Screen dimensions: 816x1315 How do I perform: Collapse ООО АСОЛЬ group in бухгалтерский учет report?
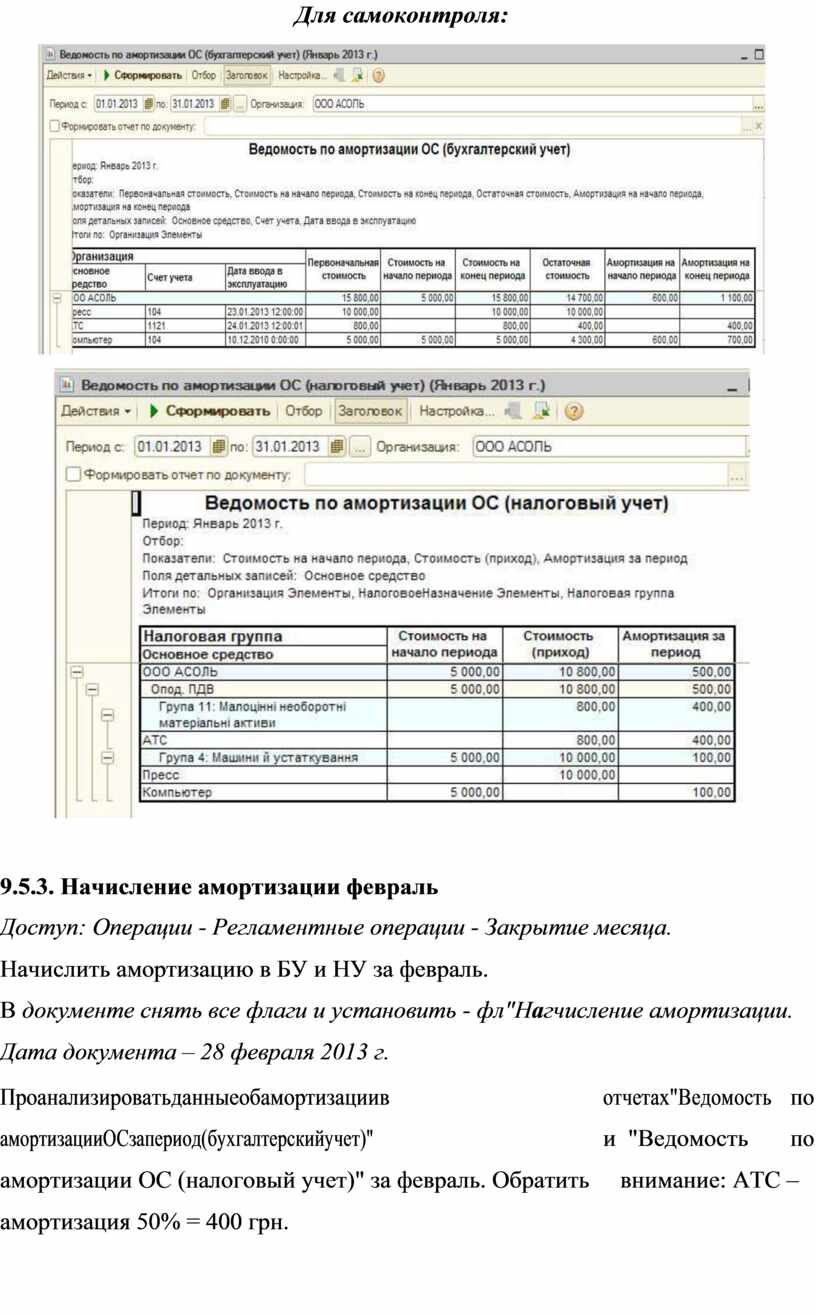(57, 297)
